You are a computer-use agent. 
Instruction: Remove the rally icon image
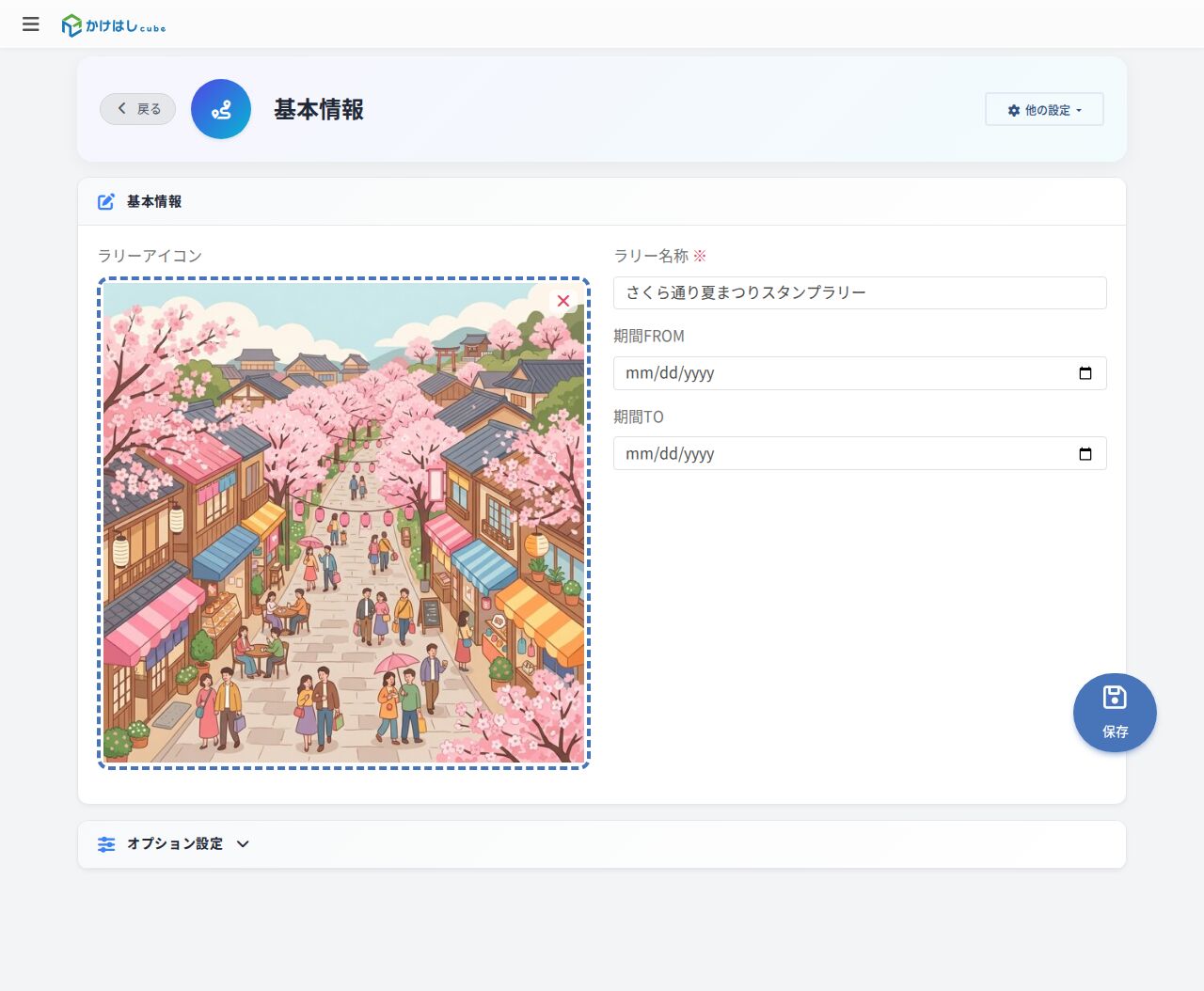click(x=563, y=301)
